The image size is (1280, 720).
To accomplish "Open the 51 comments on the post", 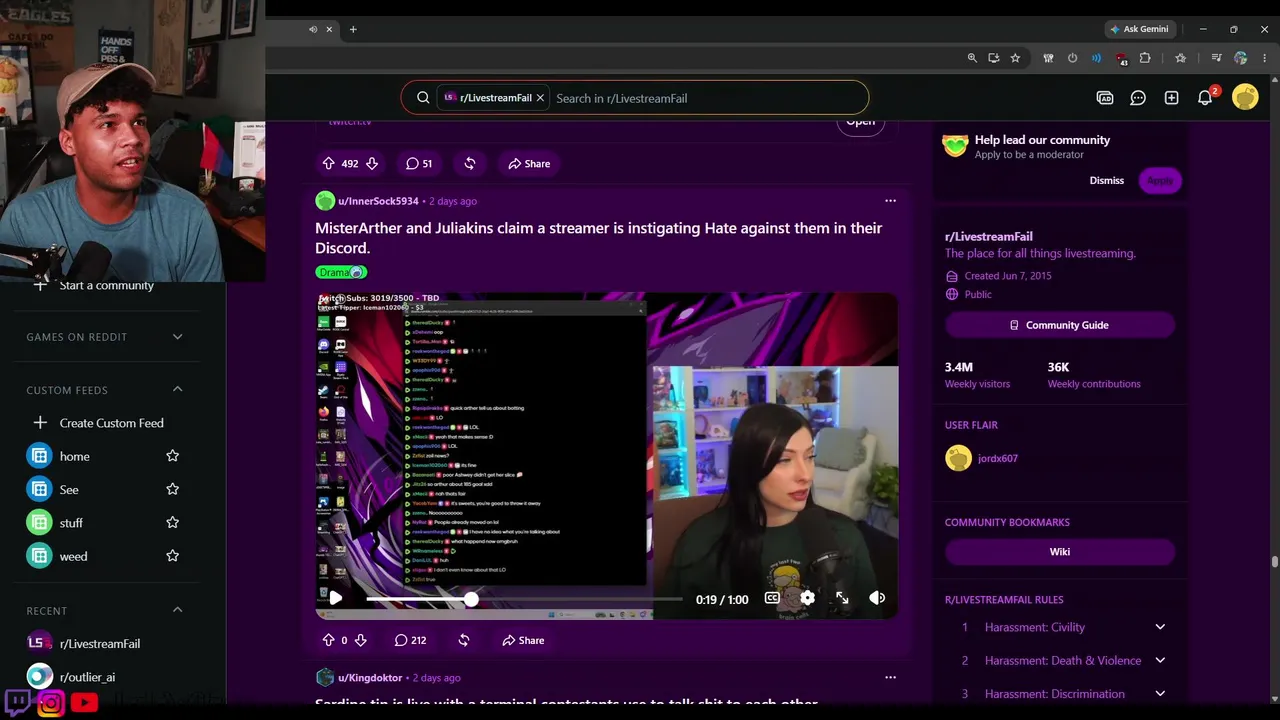I will pyautogui.click(x=419, y=163).
